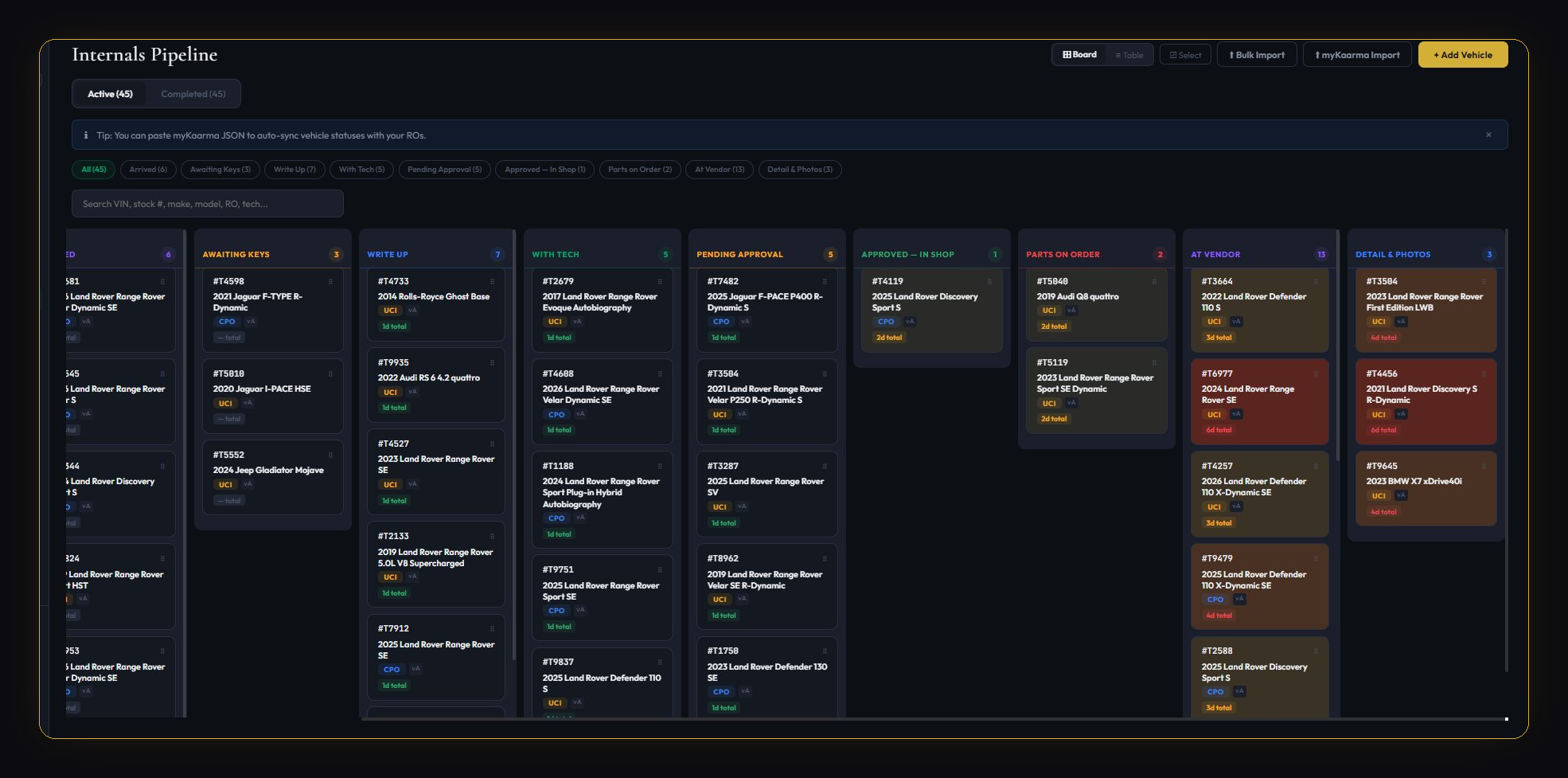Click the upload icon on myKaarma Import
Viewport: 1568px width, 778px height.
coord(1317,54)
